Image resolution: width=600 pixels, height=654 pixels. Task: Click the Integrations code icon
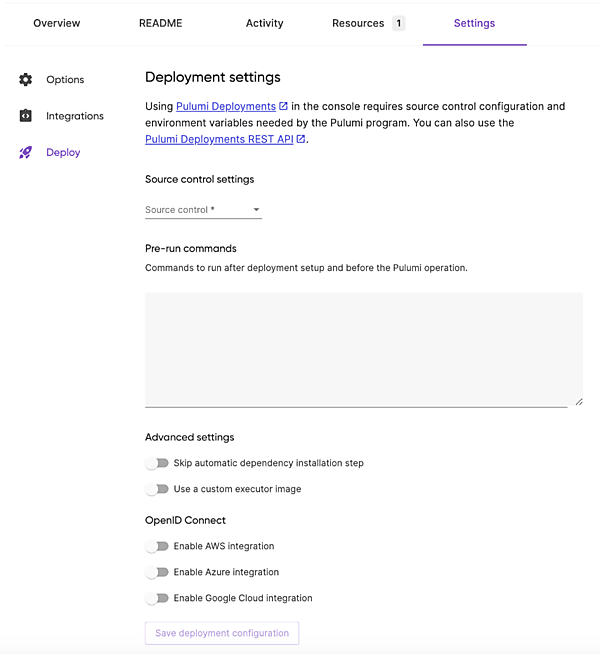tap(26, 116)
